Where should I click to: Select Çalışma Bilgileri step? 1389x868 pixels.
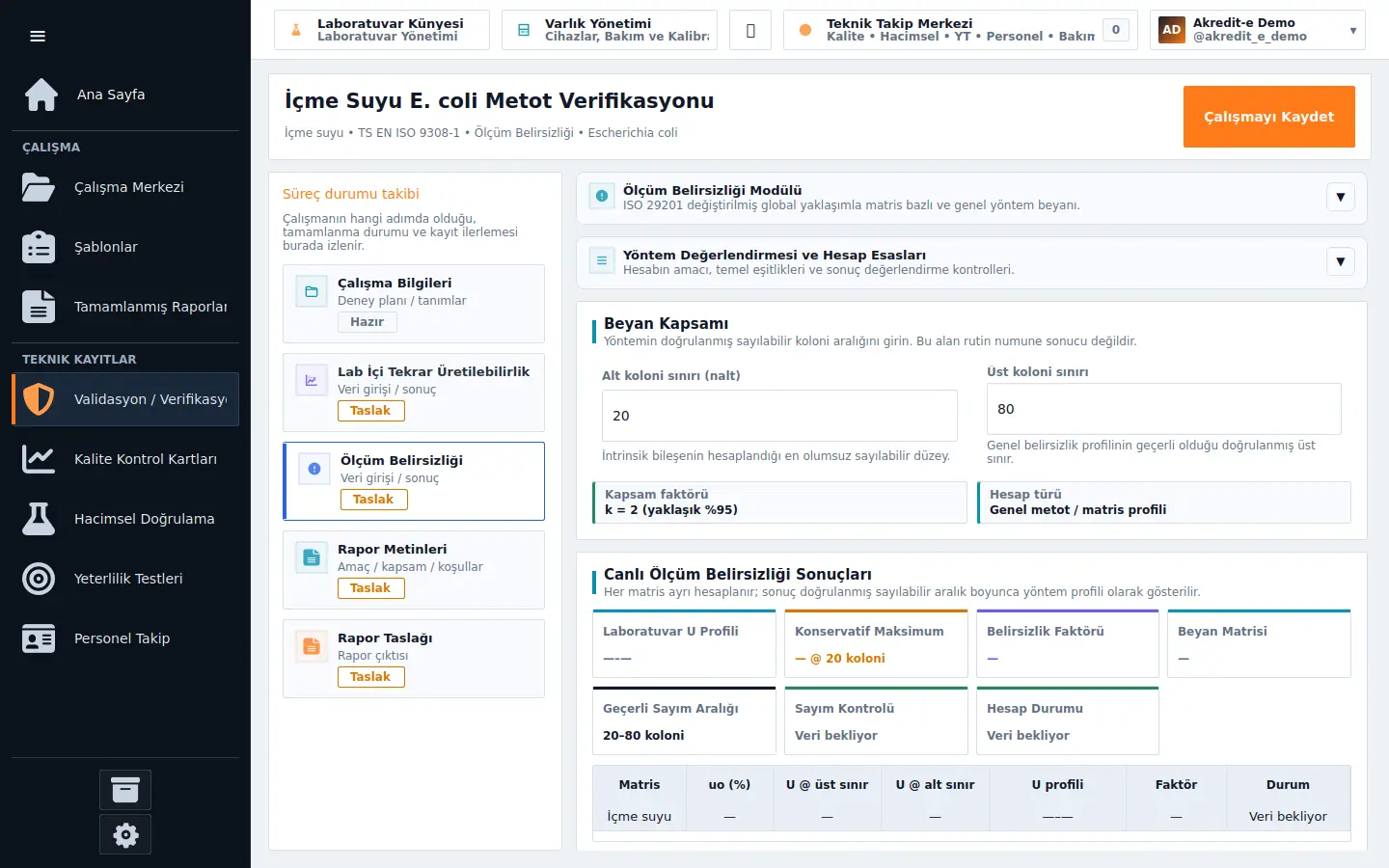[x=414, y=304]
